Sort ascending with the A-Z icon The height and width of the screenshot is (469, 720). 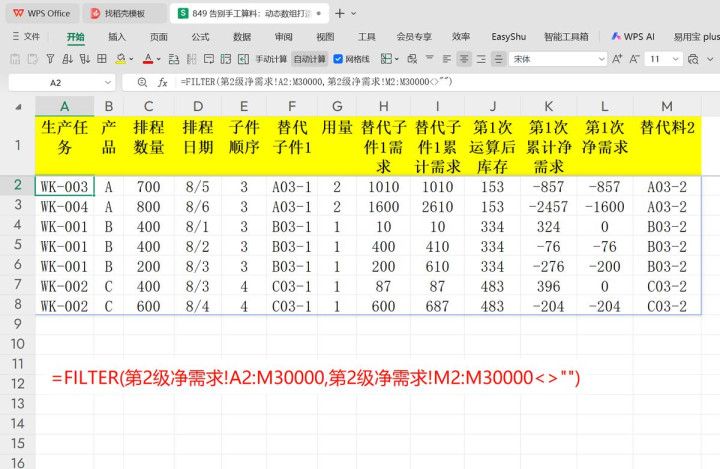(68, 59)
